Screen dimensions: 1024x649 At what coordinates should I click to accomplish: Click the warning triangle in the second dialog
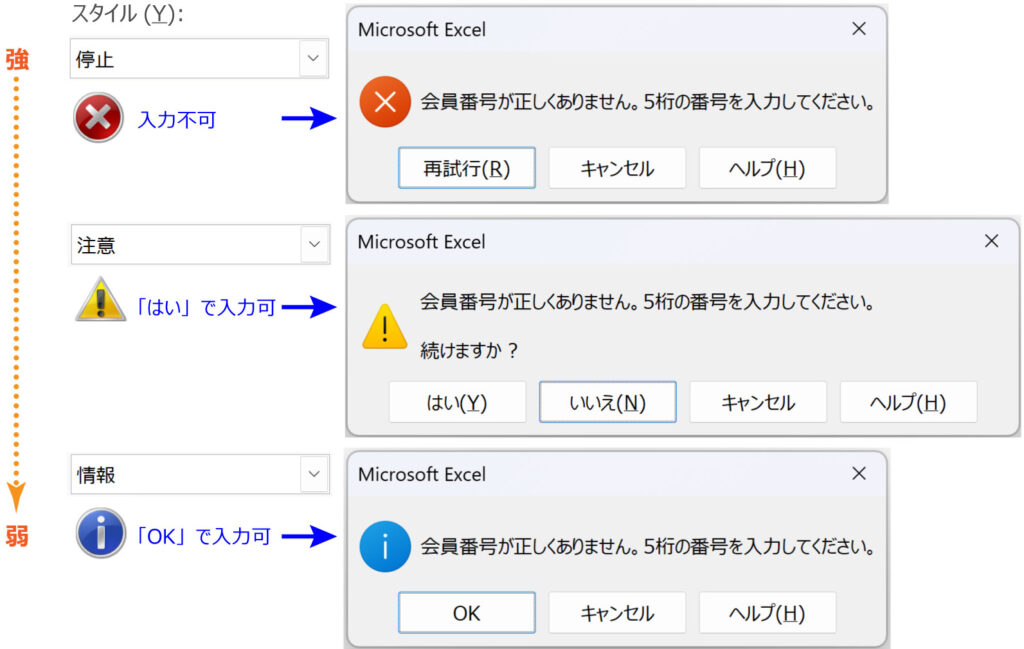(x=385, y=326)
